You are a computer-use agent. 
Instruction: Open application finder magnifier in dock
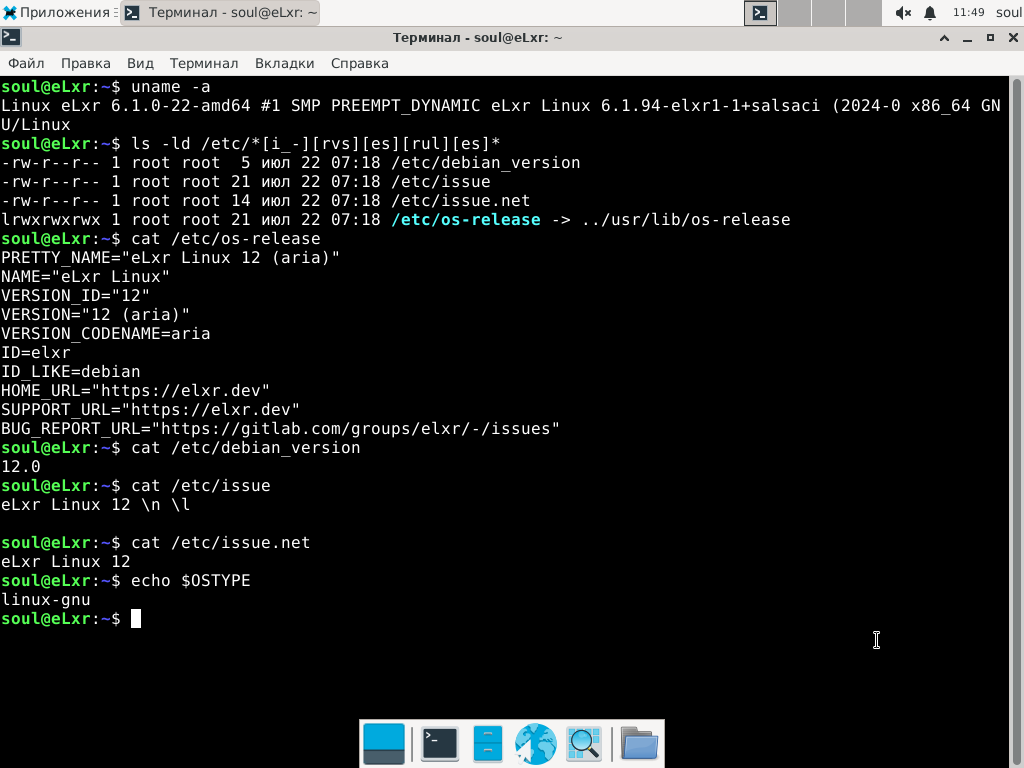[584, 744]
